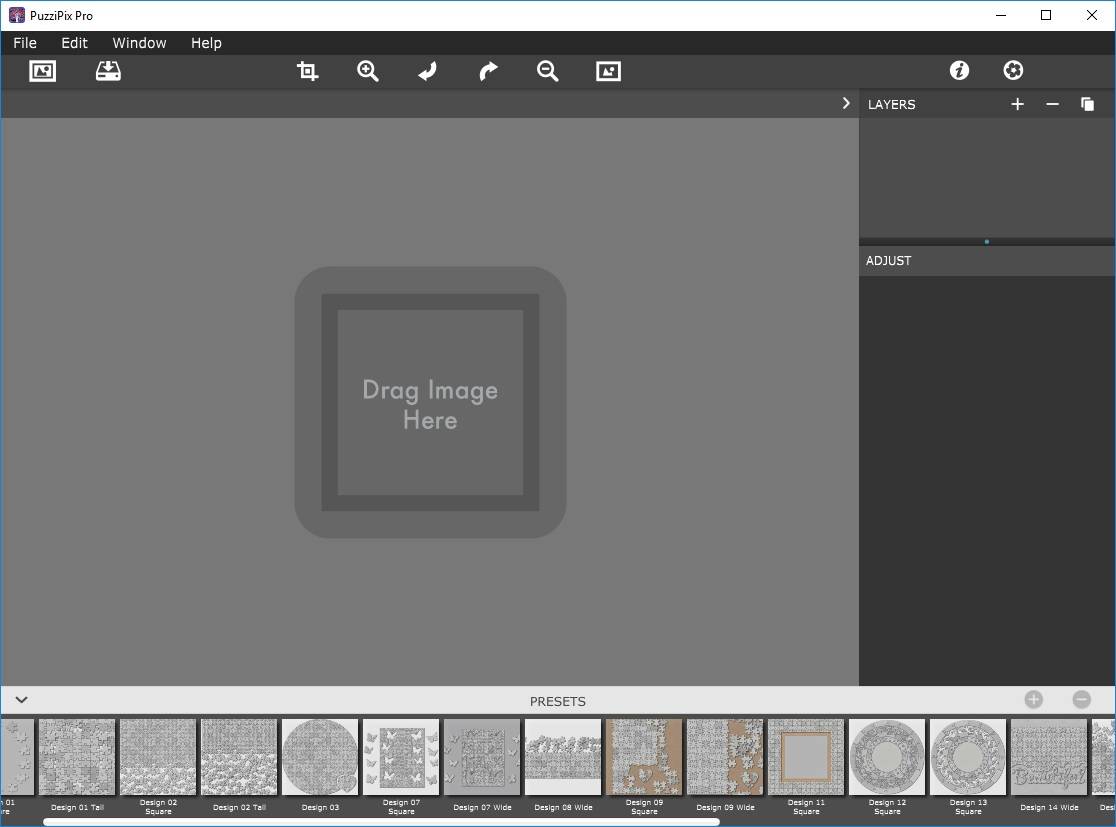
Task: Collapse the right side panel chevron
Action: pyautogui.click(x=846, y=103)
